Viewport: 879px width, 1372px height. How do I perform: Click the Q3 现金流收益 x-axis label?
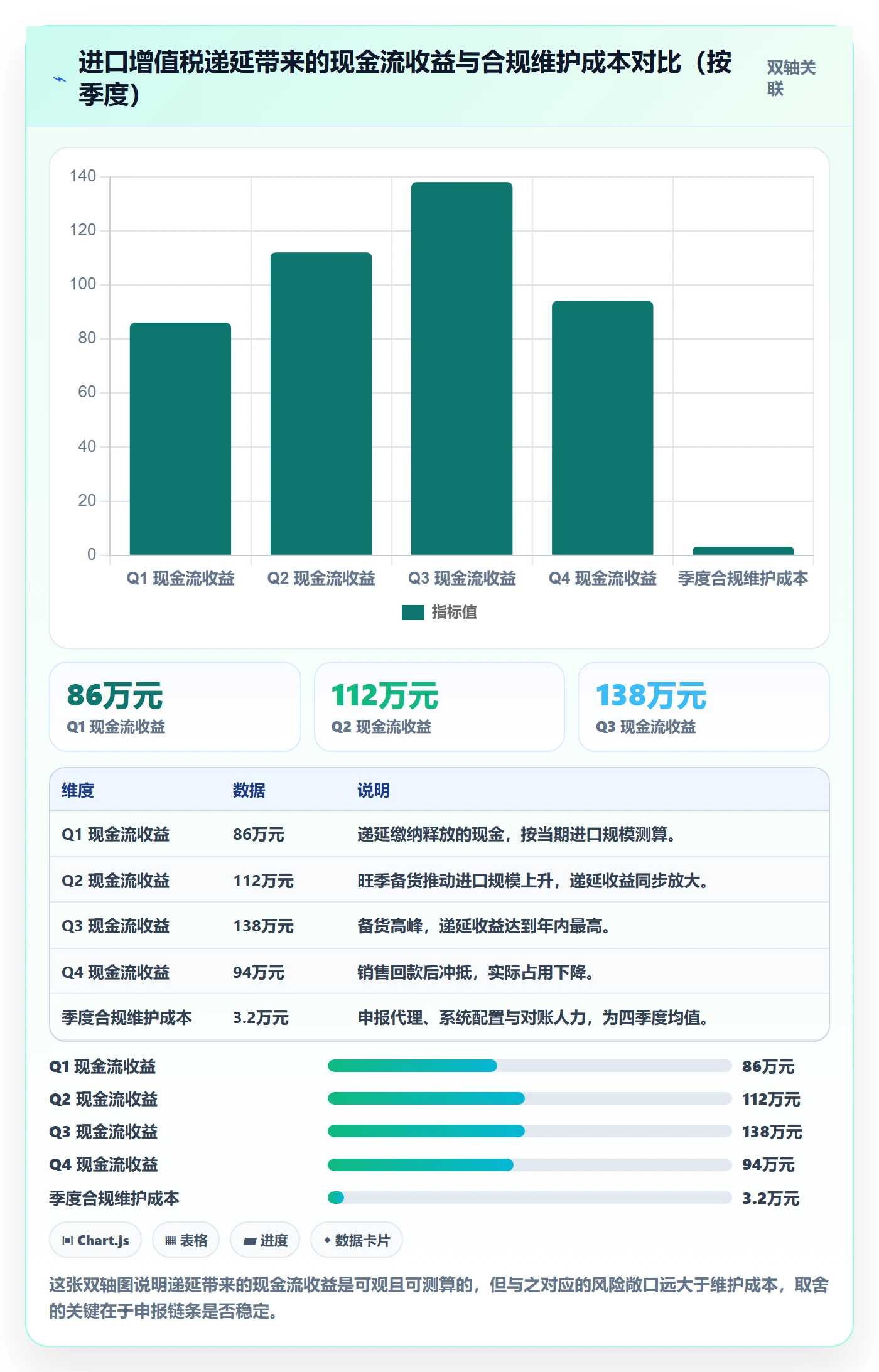(x=461, y=578)
